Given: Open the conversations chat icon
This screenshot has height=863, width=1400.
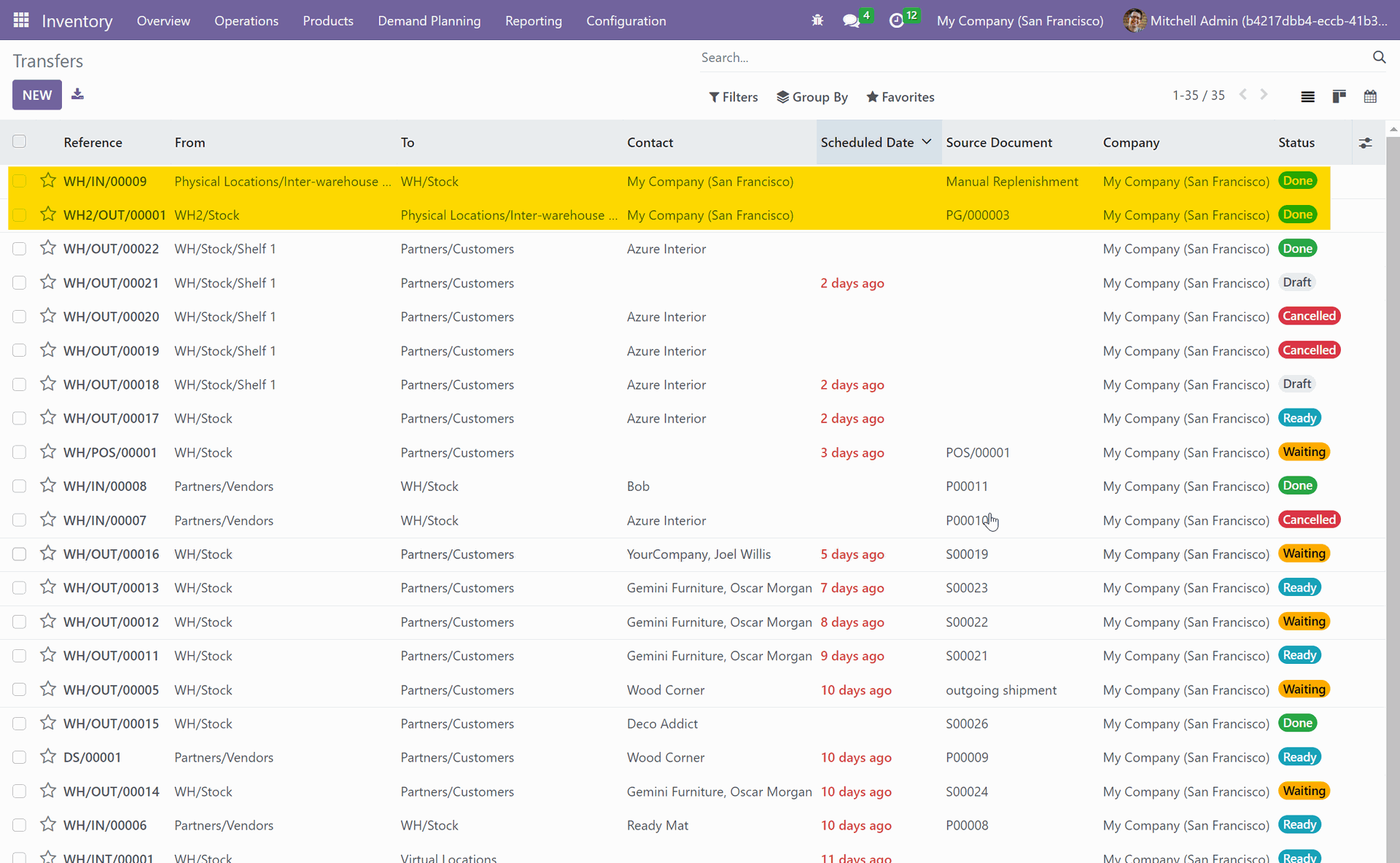Looking at the screenshot, I should pyautogui.click(x=850, y=20).
